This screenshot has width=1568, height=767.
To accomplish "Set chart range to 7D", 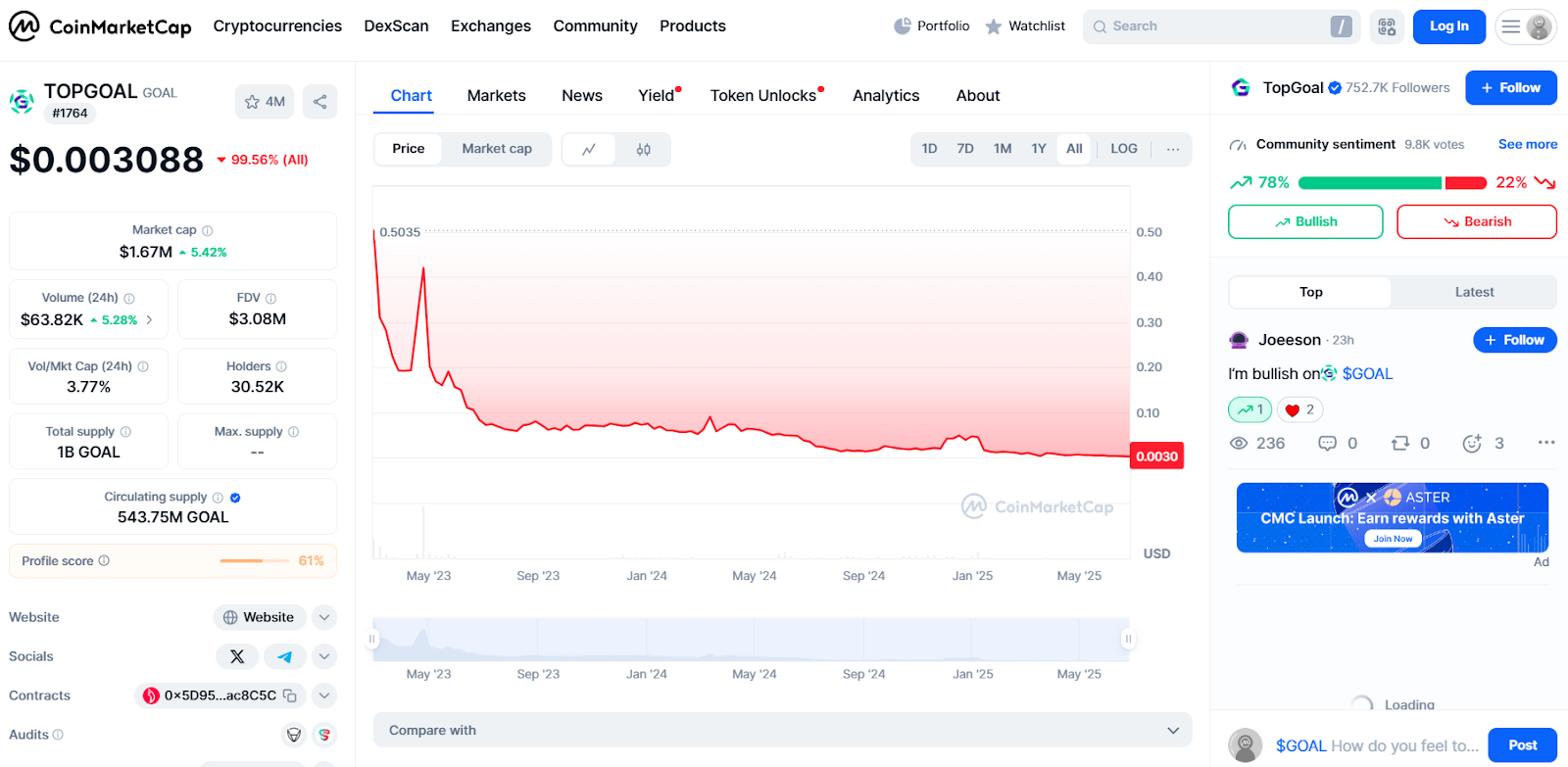I will tap(965, 149).
